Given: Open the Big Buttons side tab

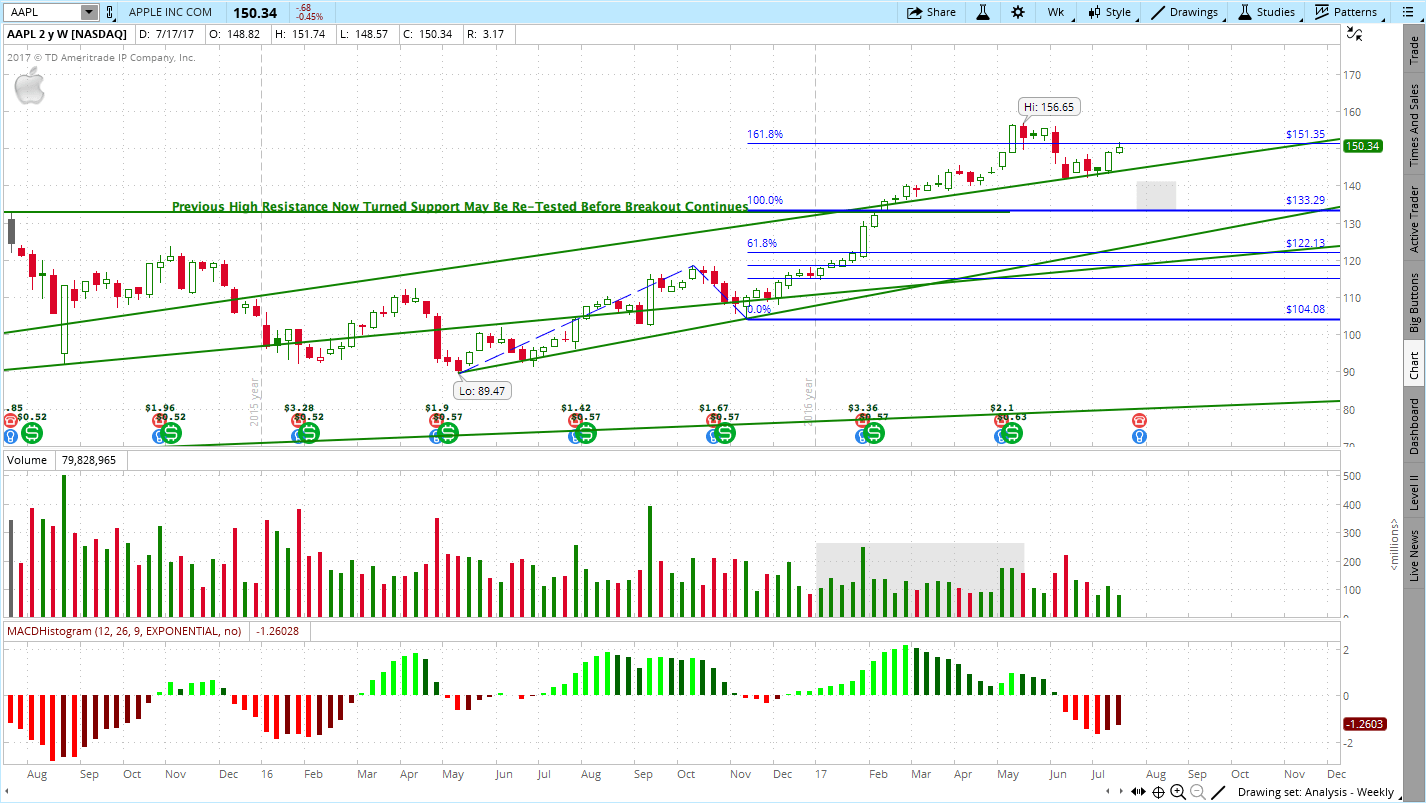Looking at the screenshot, I should pos(1414,302).
